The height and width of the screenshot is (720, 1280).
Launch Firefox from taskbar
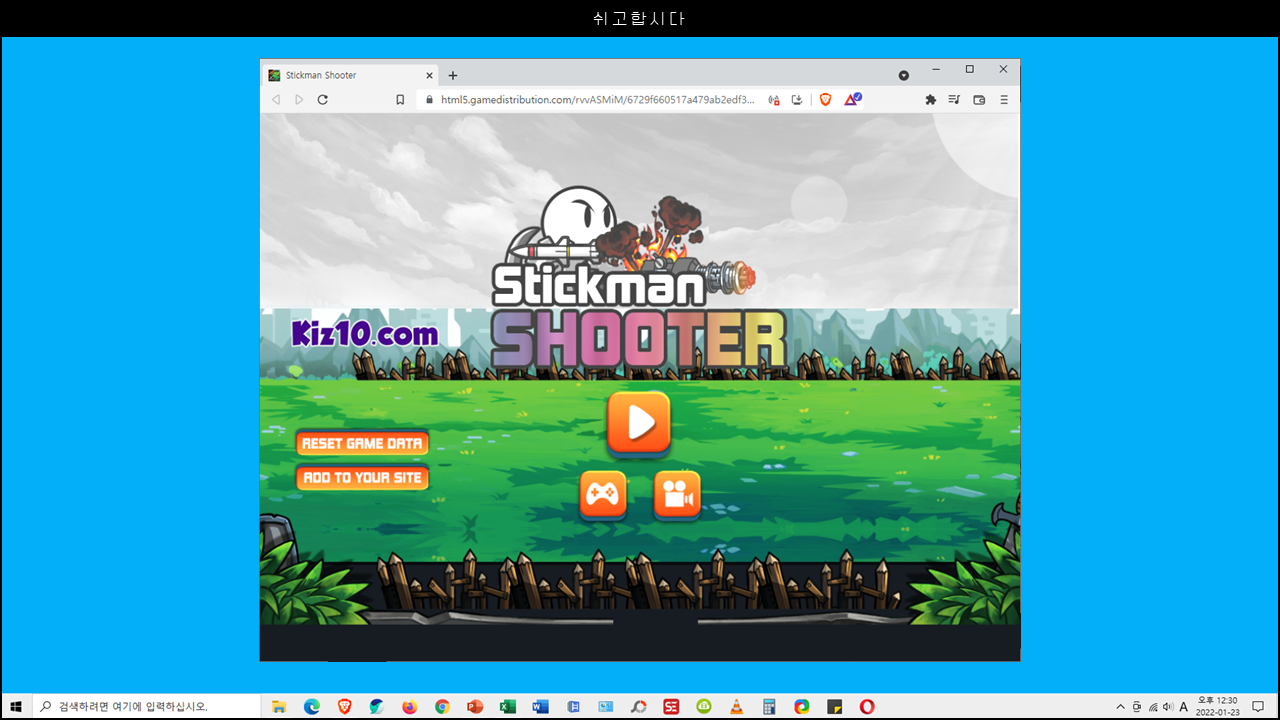pos(409,707)
